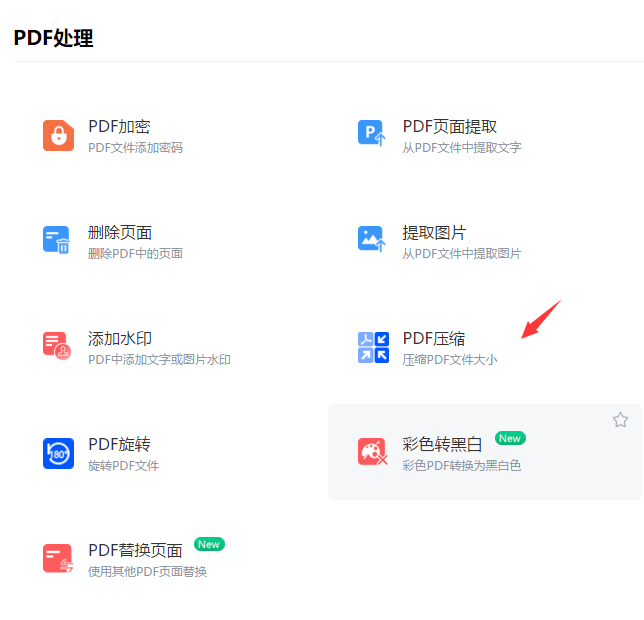This screenshot has height=620, width=644.
Task: Click the PDF旋转 180° icon
Action: click(x=58, y=453)
